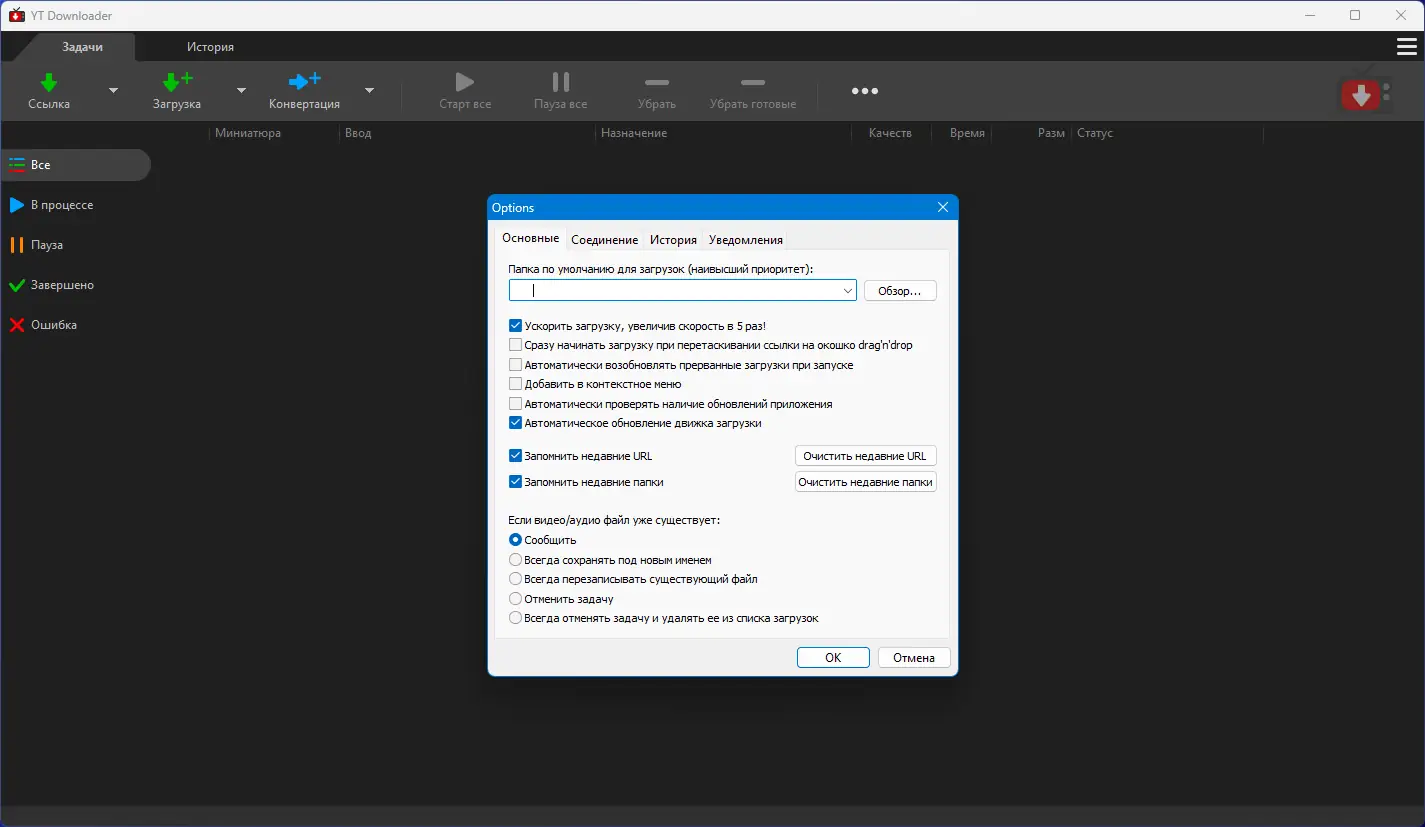
Task: Click the Время column header
Action: click(x=967, y=133)
